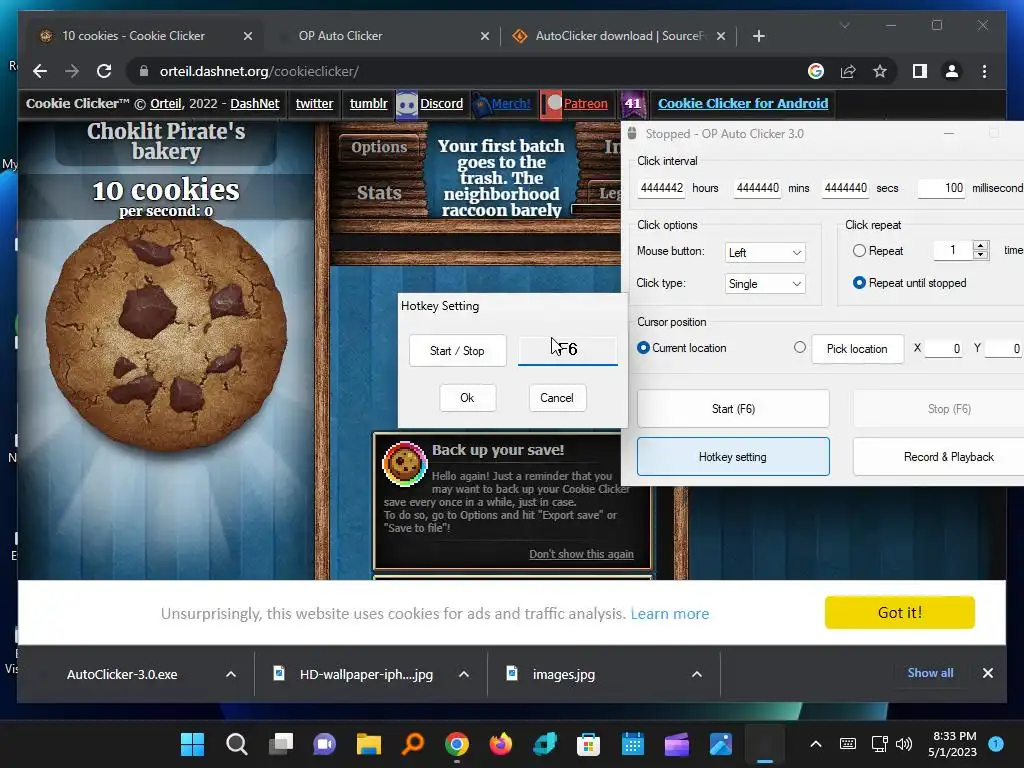This screenshot has height=768, width=1024.
Task: Click the milliseconds field showing 100
Action: click(941, 188)
